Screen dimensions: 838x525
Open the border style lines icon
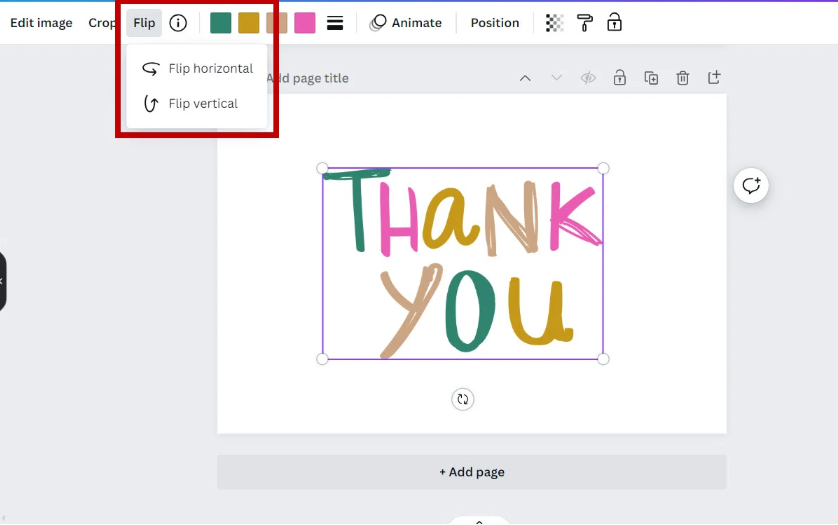[335, 23]
